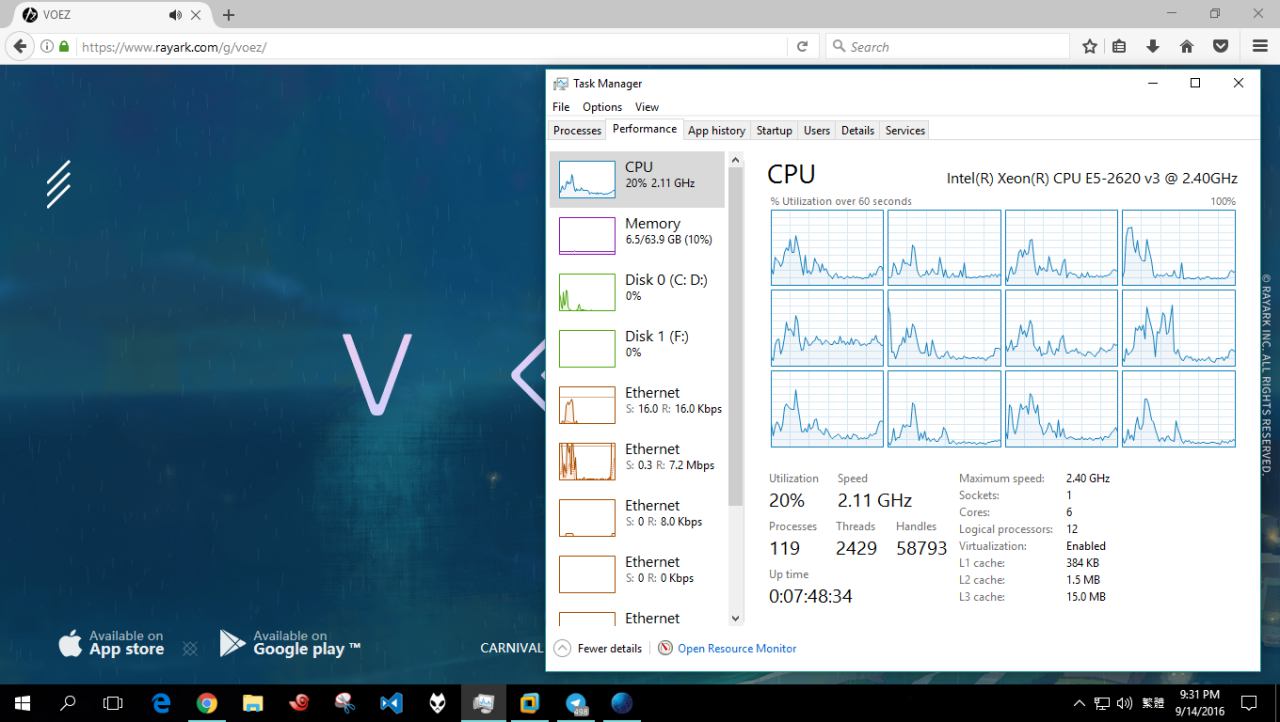Launch Microsoft Edge from the taskbar
This screenshot has height=722, width=1280.
pos(161,703)
